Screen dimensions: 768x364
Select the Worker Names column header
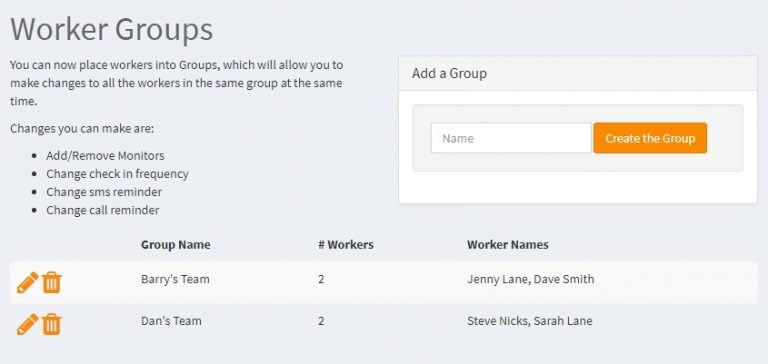[x=507, y=244]
